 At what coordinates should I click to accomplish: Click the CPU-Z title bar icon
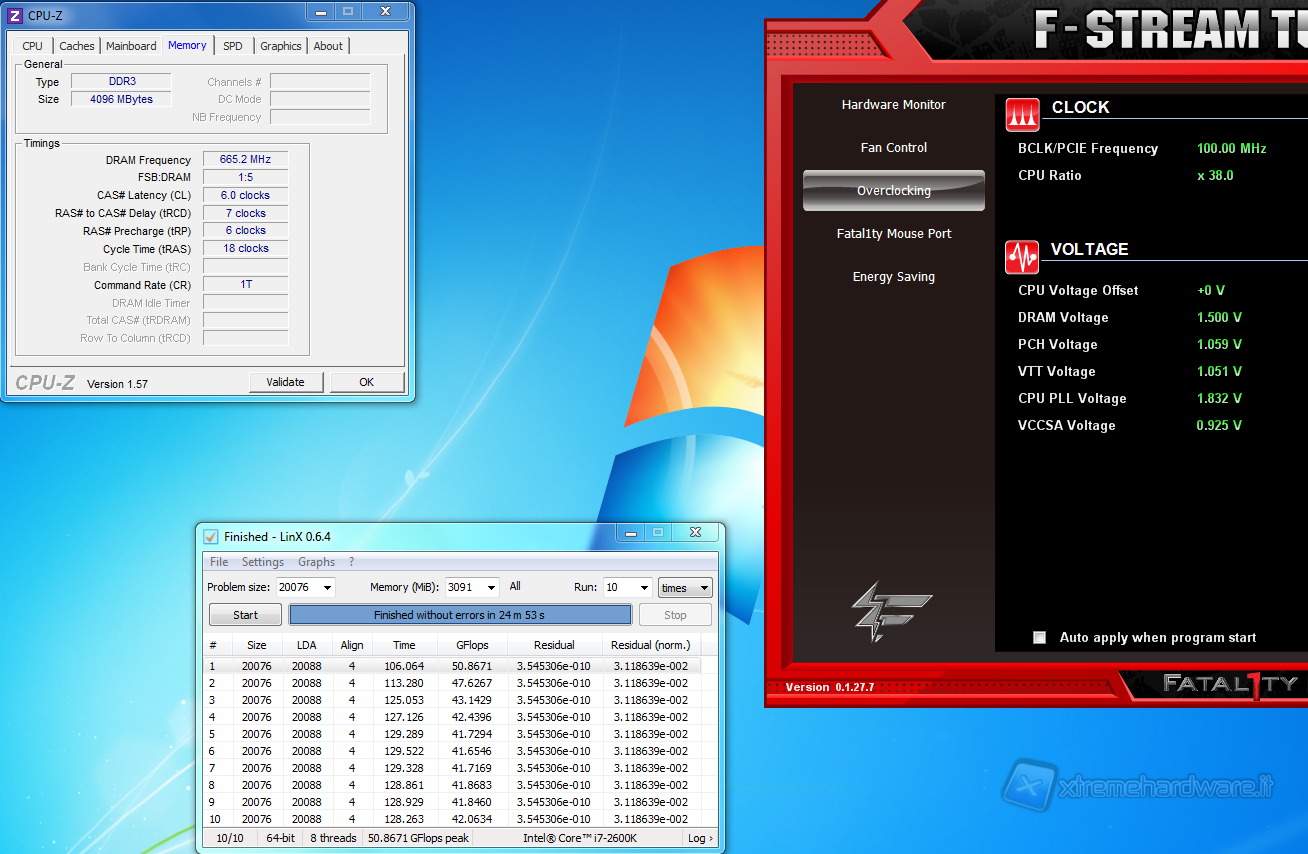[15, 16]
